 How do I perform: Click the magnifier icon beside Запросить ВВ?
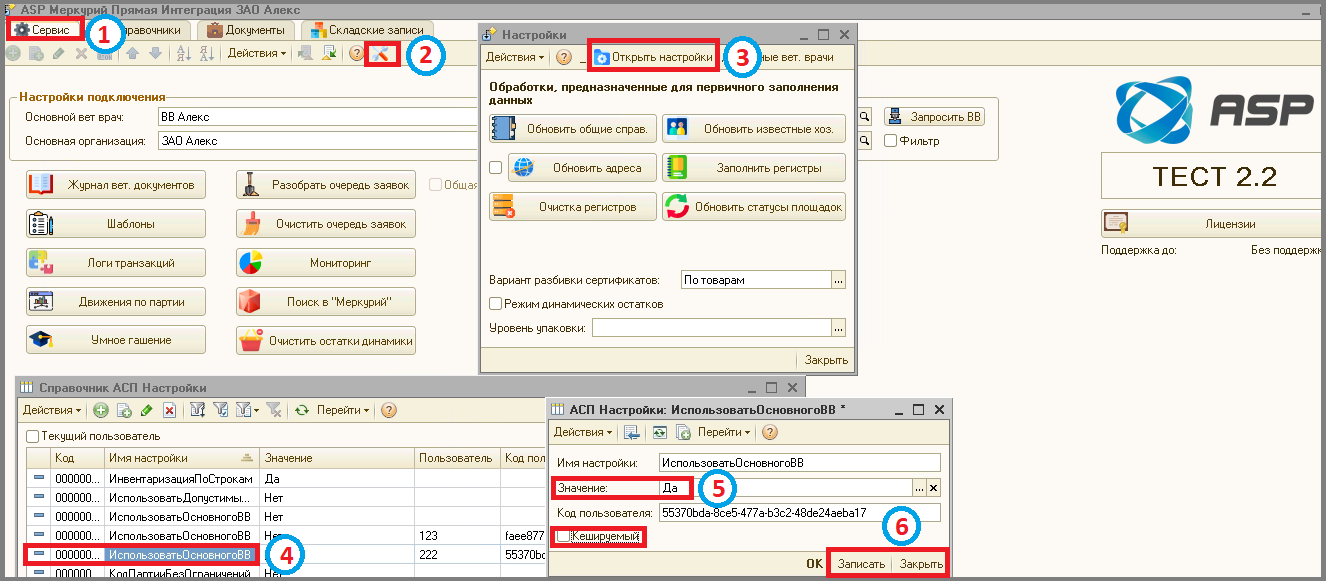(x=866, y=117)
